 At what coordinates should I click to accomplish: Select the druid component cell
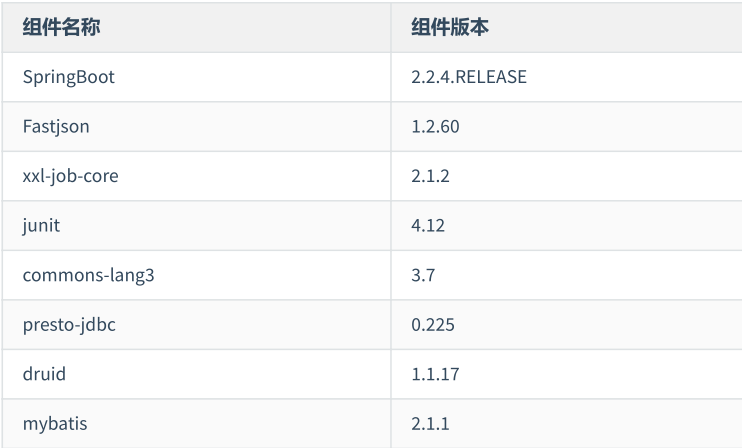click(x=44, y=374)
